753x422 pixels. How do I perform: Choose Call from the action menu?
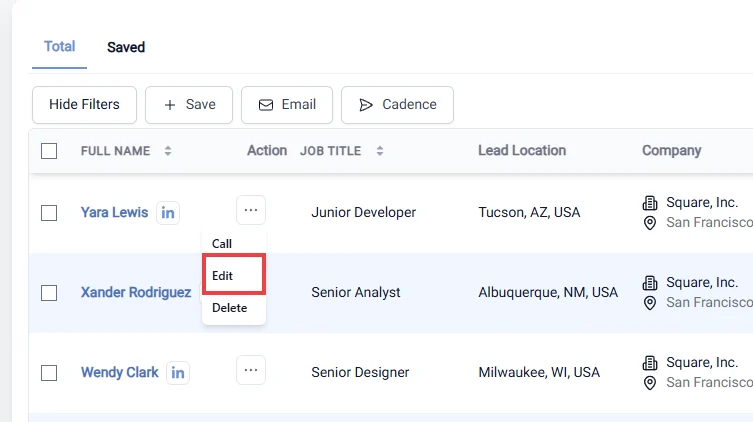tap(234, 243)
